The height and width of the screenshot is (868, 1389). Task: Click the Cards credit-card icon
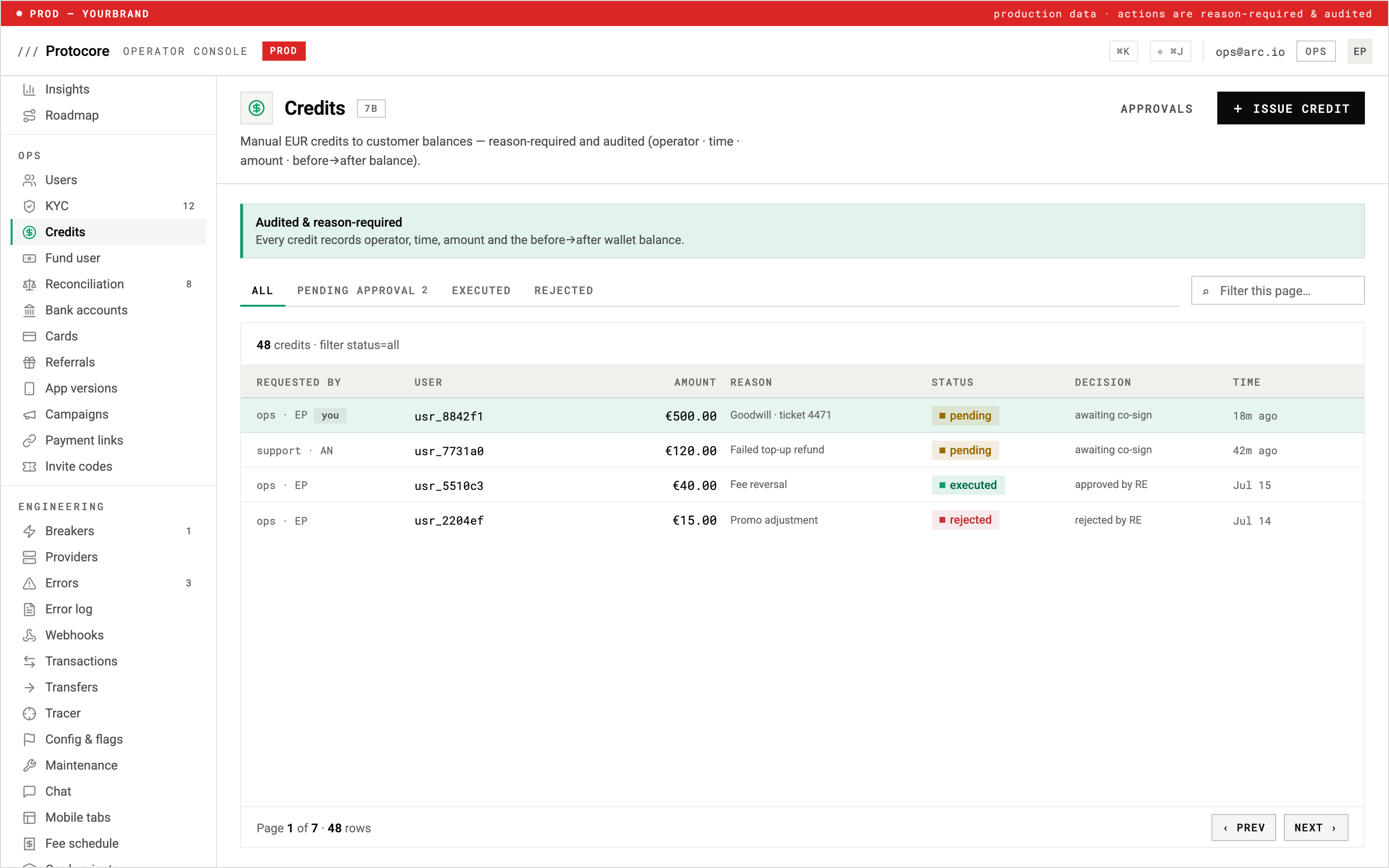pyautogui.click(x=29, y=337)
